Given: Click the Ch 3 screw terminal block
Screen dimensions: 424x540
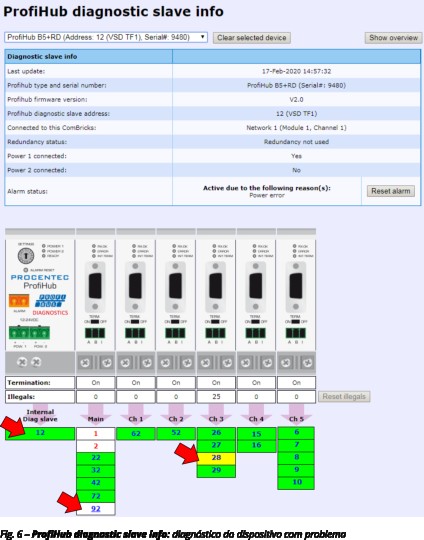Looking at the screenshot, I should [216, 333].
